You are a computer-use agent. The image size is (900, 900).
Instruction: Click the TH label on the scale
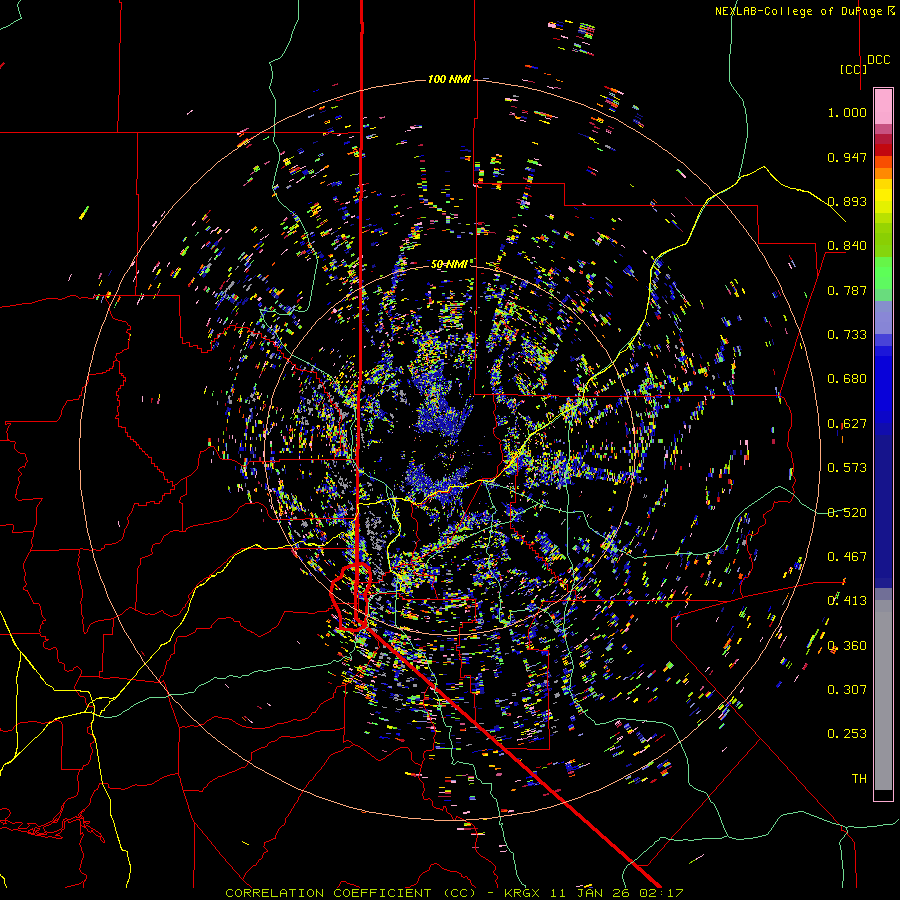859,779
